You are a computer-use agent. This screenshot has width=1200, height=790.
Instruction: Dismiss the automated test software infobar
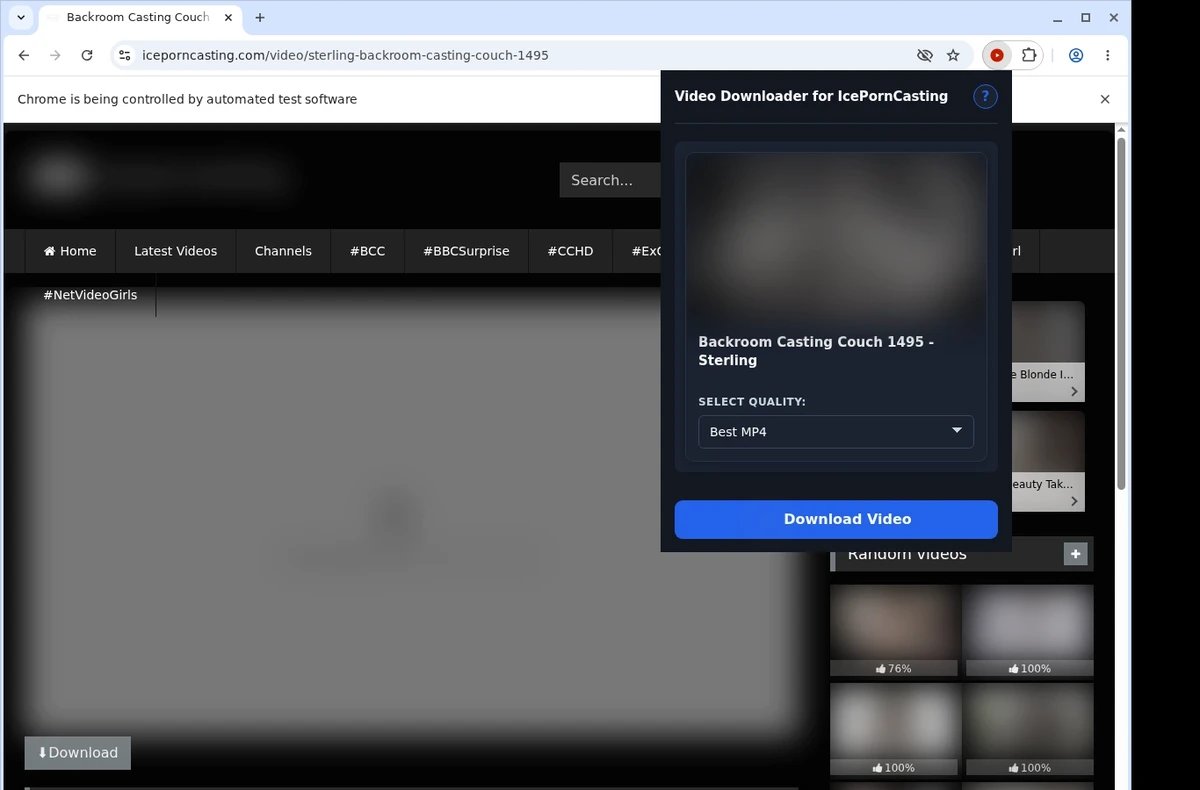coord(1105,99)
